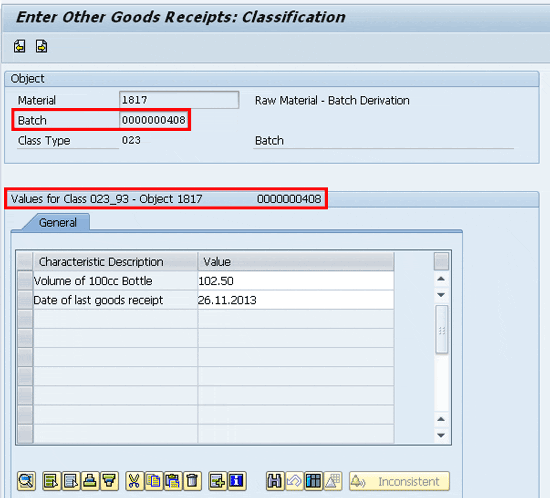The image size is (550, 498).
Task: Click the table's top scroll-up arrow
Action: coord(441,279)
